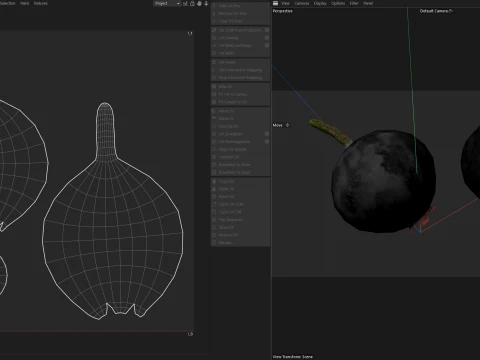Click the Remove UV Pins command
480x360 pixels.
240,13
